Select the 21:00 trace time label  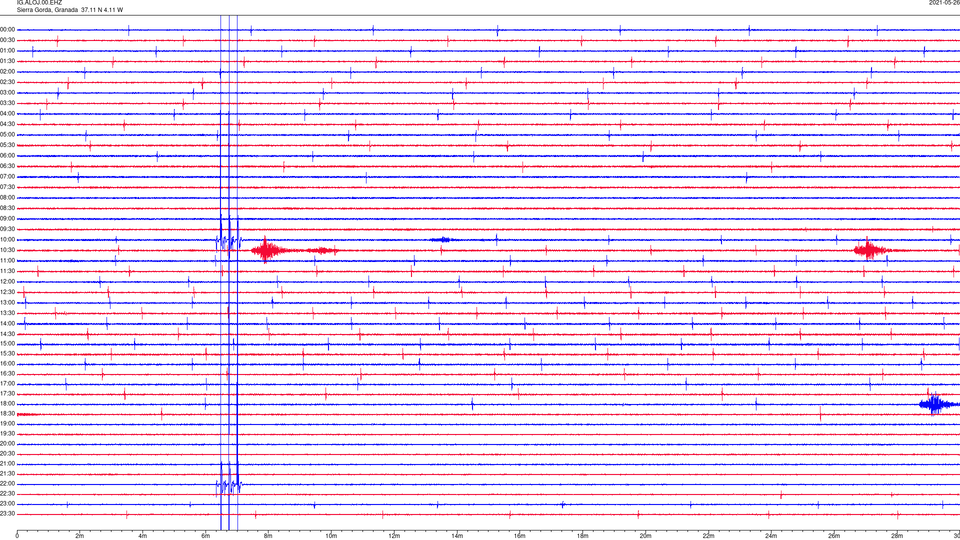pos(8,464)
